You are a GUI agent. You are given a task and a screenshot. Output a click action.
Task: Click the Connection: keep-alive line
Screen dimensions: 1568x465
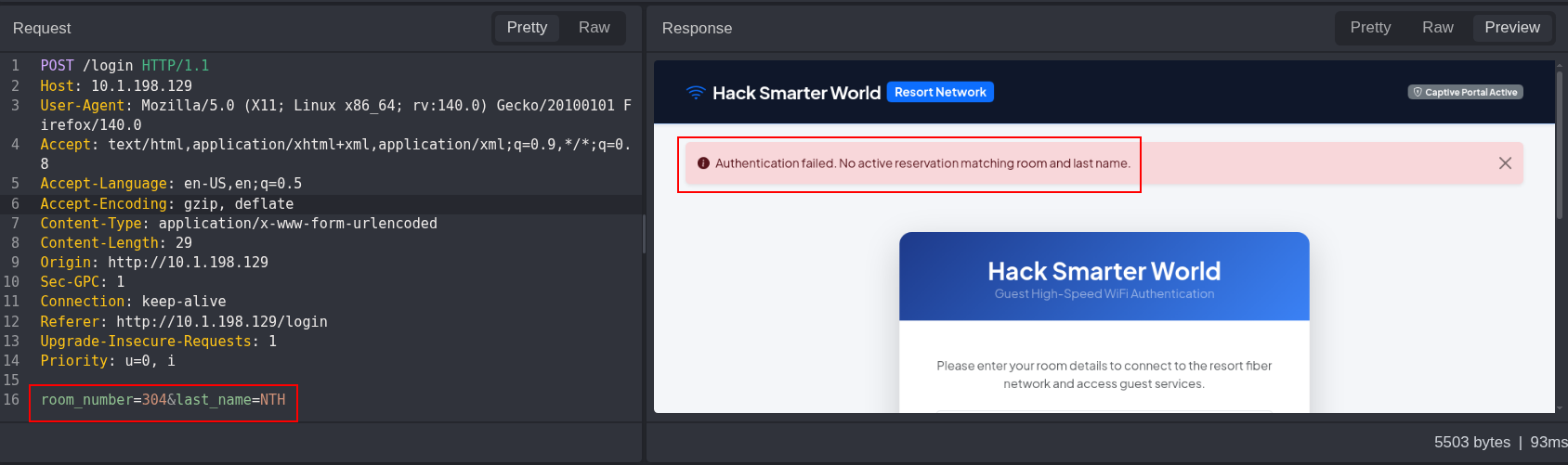133,302
